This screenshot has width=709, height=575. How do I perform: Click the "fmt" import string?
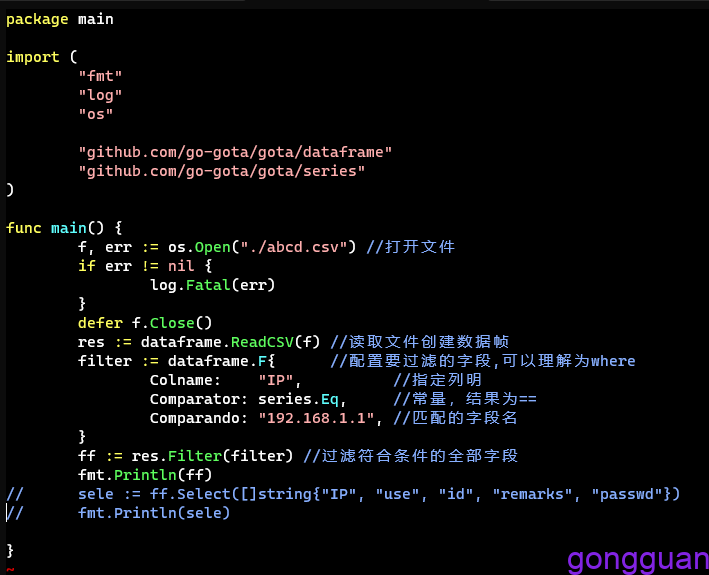(100, 76)
